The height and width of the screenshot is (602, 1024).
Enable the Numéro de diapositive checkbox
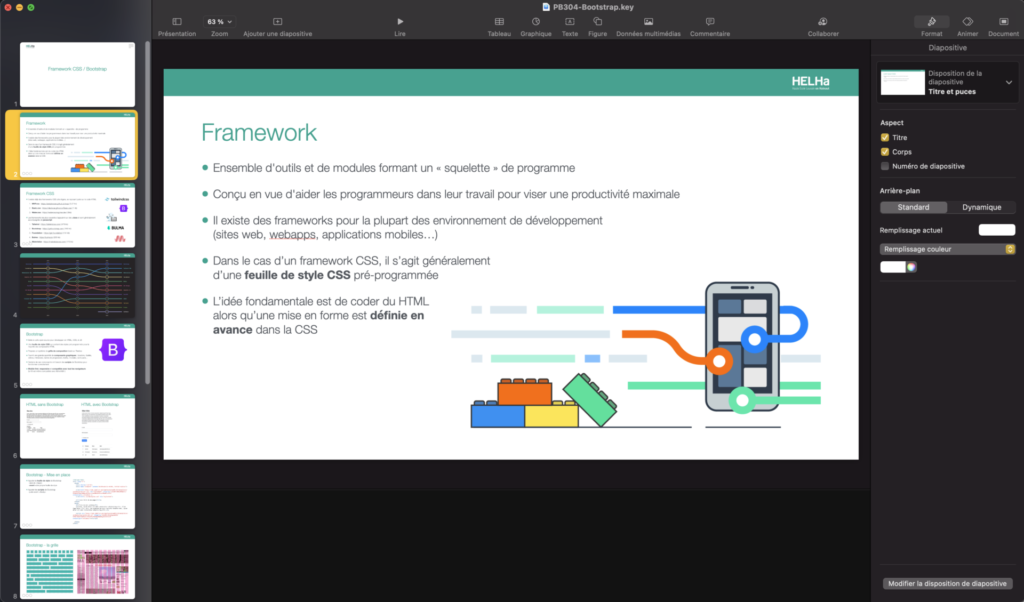(x=885, y=166)
